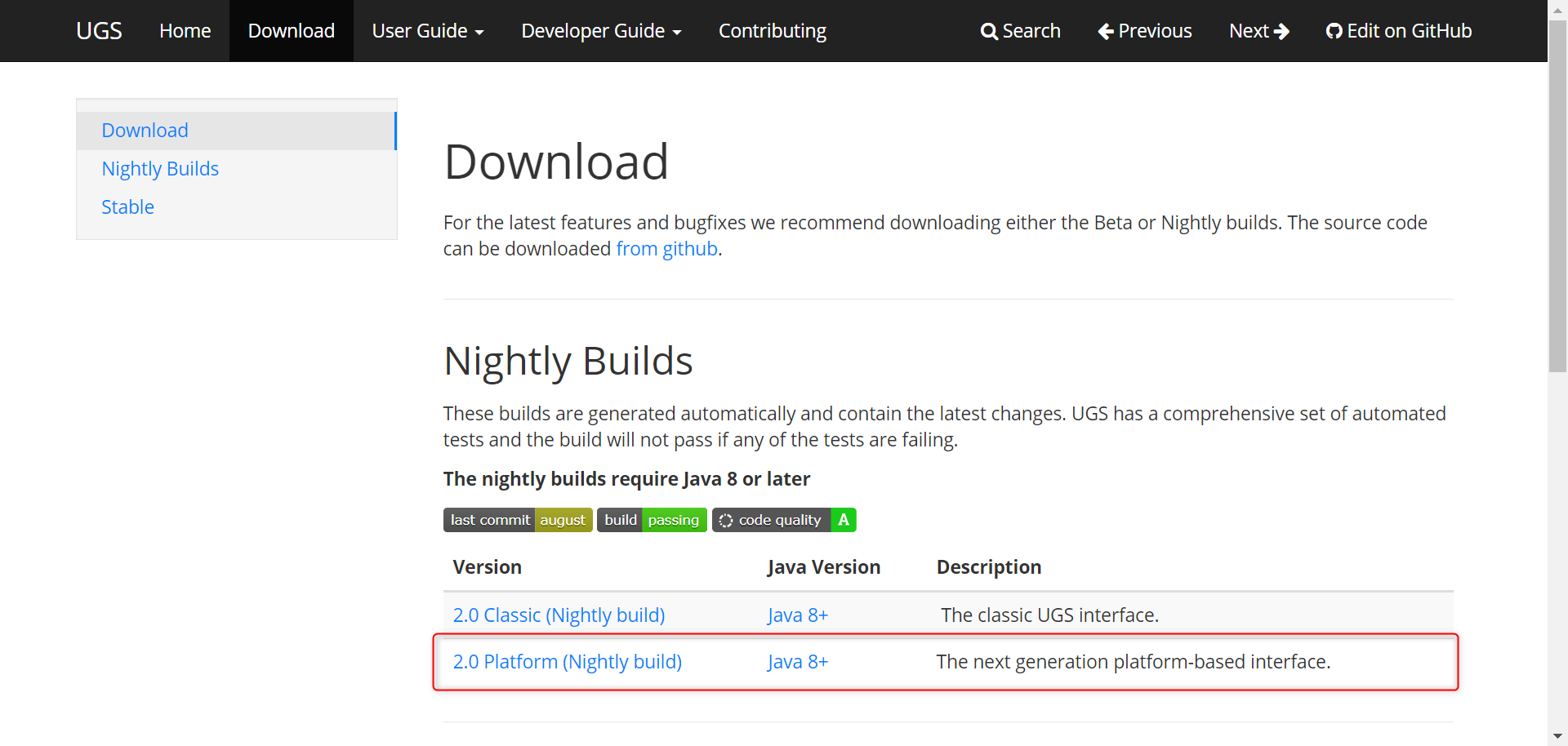Open Java 8+ link in Classic row
This screenshot has height=746, width=1568.
point(798,615)
